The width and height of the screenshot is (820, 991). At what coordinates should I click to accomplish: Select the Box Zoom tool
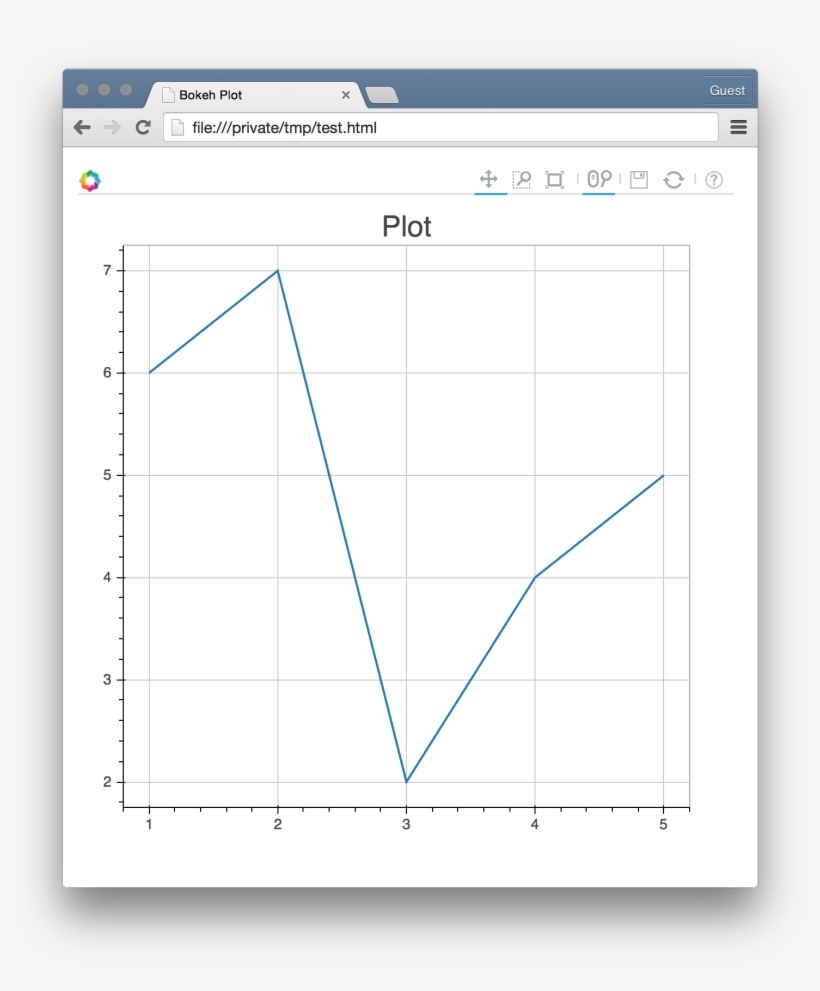tap(521, 180)
